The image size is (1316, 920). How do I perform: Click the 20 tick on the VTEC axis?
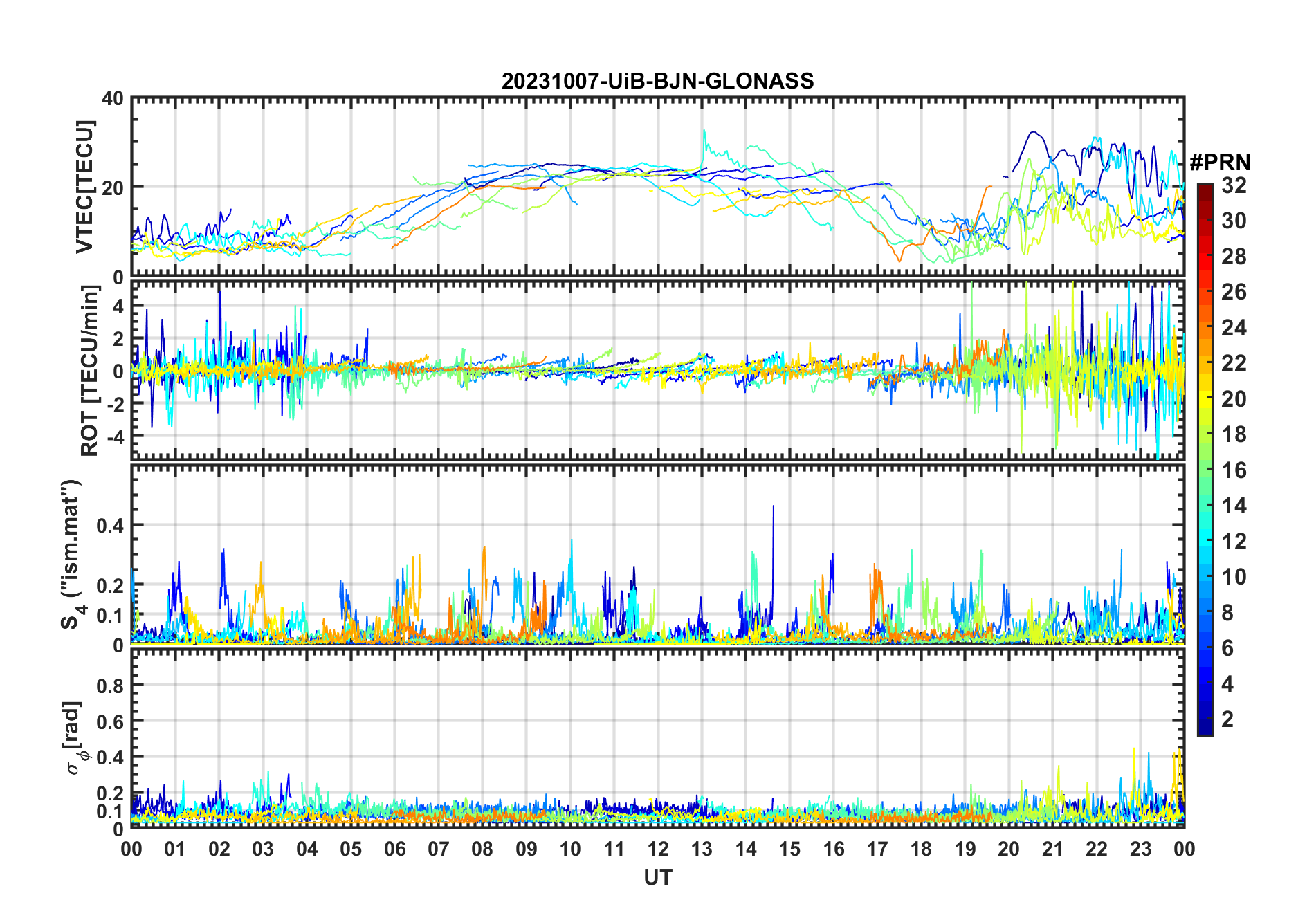113,187
